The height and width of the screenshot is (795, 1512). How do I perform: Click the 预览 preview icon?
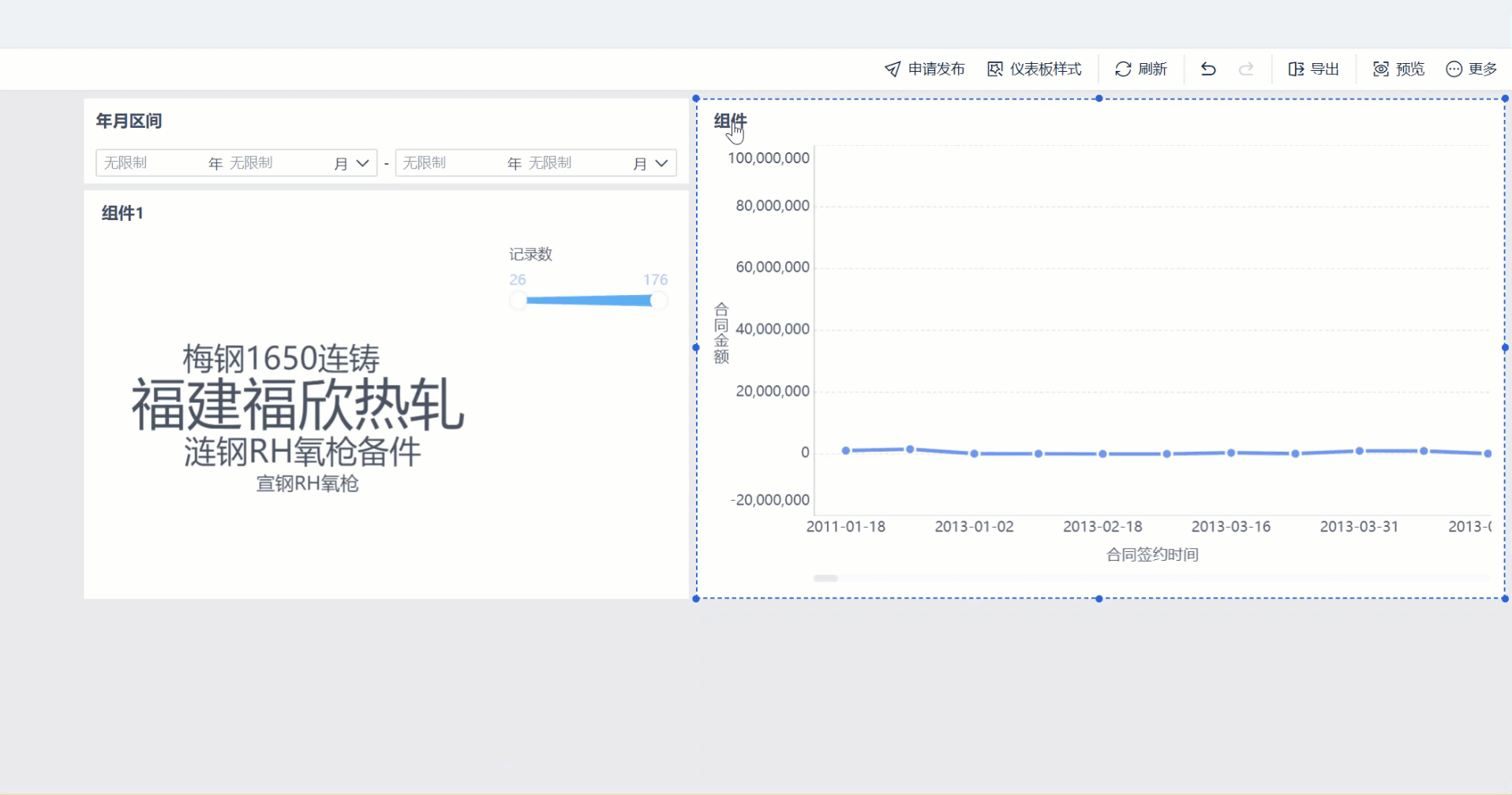click(1381, 69)
